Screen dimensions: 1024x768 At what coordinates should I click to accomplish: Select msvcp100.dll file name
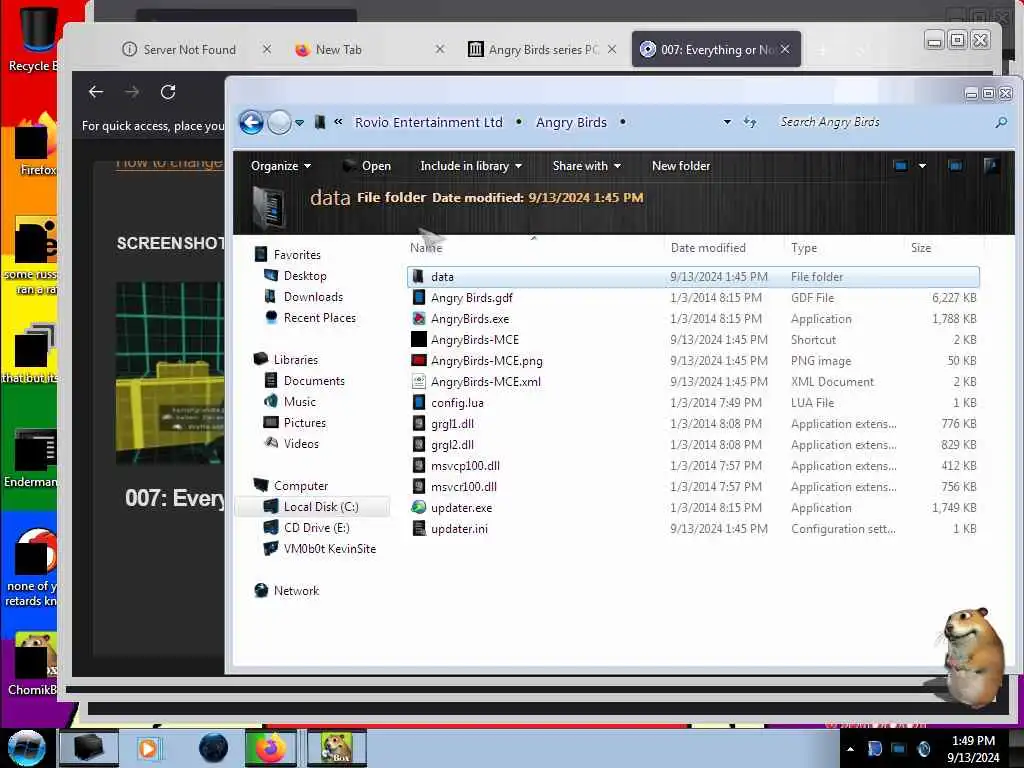click(465, 466)
